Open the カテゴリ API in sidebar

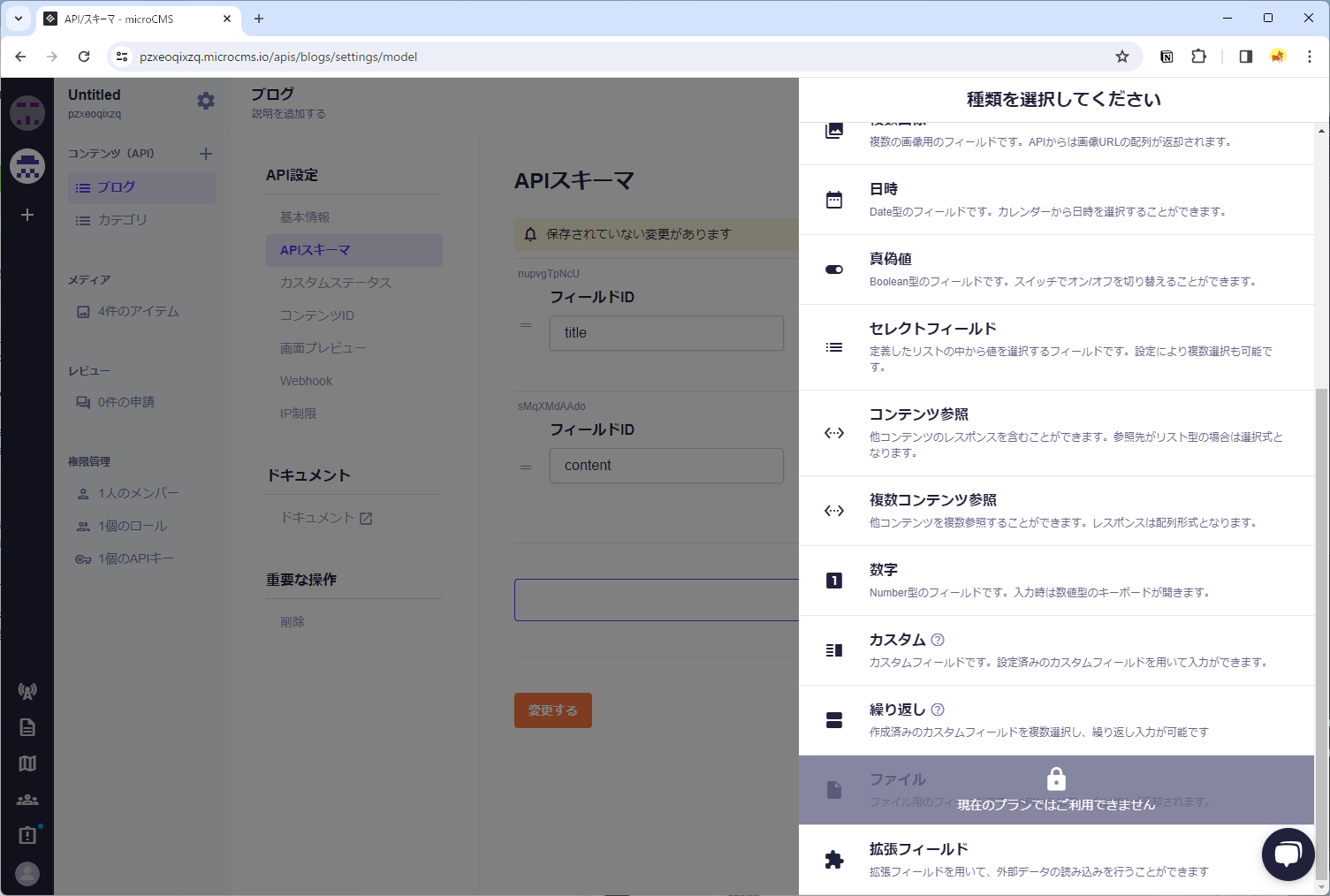(x=142, y=220)
